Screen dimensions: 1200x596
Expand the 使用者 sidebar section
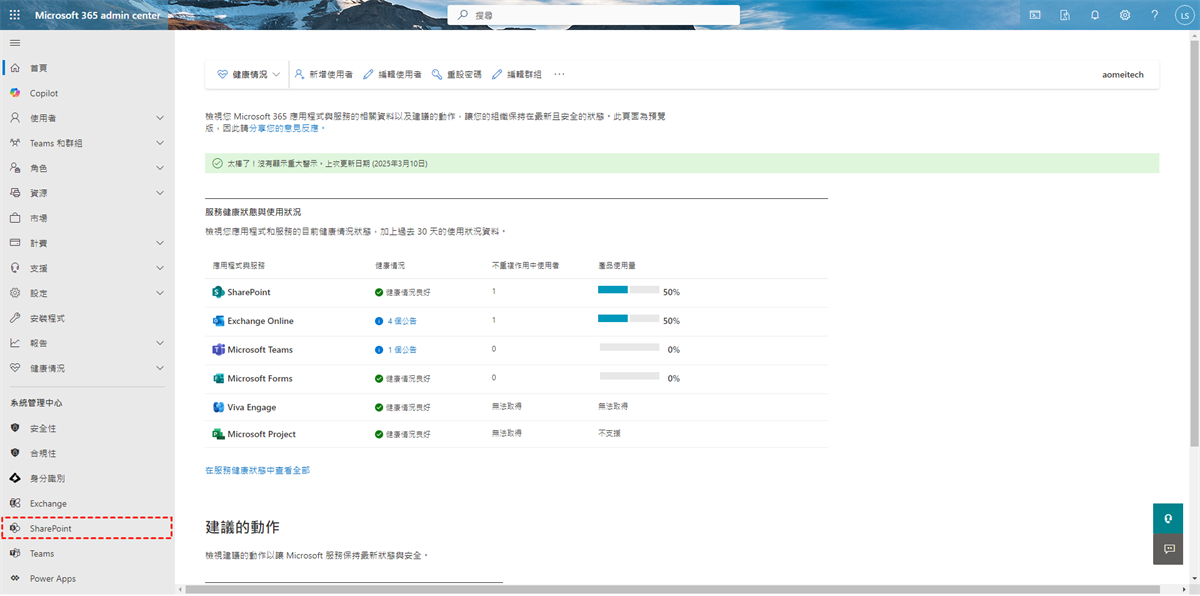pyautogui.click(x=87, y=118)
